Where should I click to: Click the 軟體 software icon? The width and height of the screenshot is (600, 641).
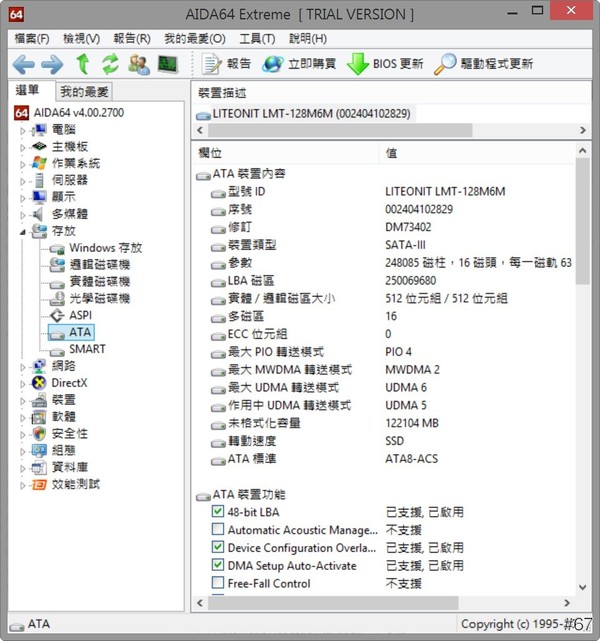pyautogui.click(x=39, y=417)
